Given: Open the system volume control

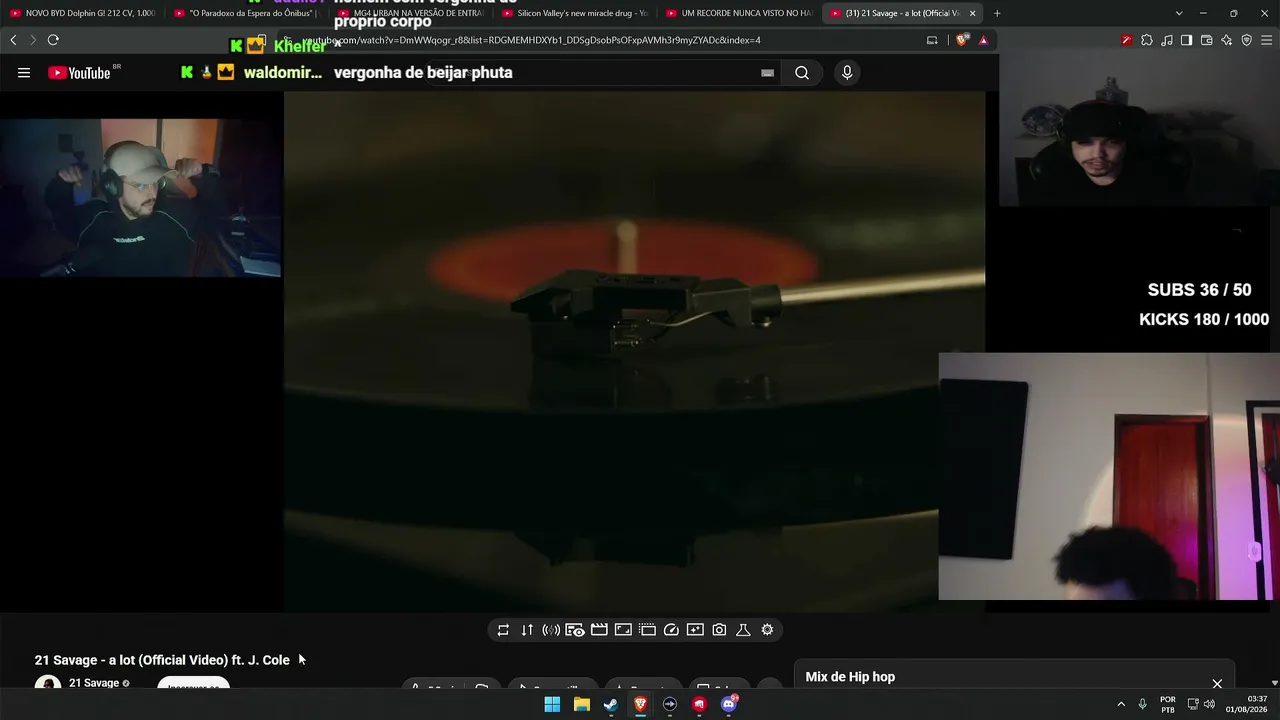Looking at the screenshot, I should (x=1209, y=704).
